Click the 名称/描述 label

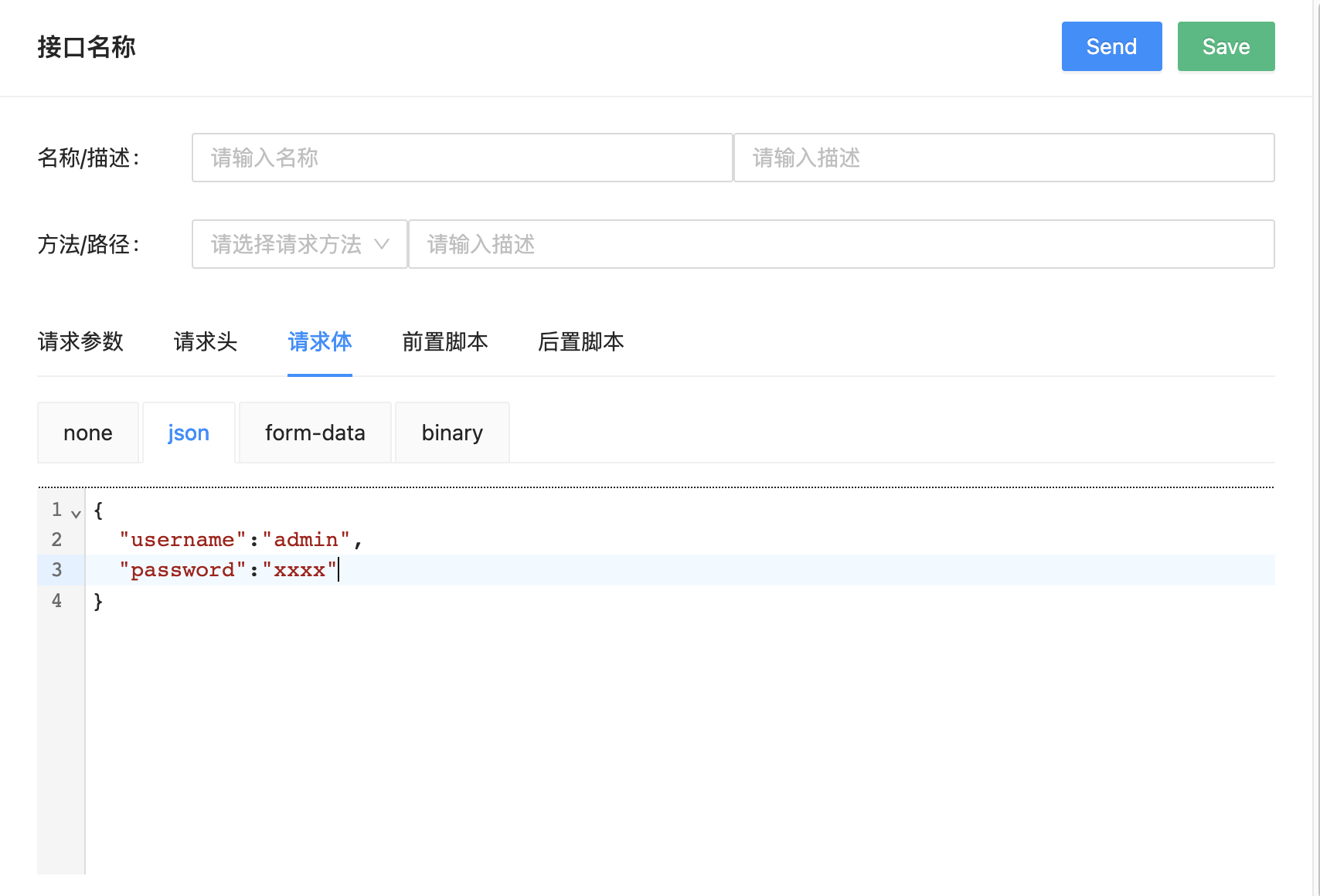[88, 158]
